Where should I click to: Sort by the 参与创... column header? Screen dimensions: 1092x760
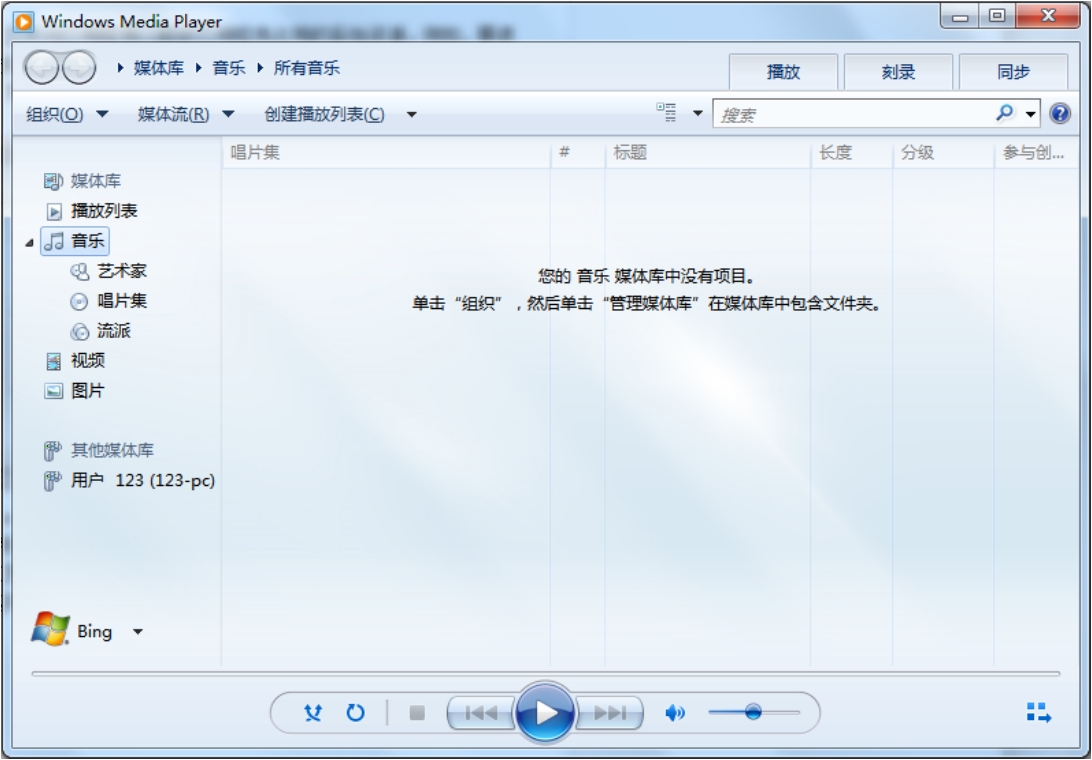1035,153
